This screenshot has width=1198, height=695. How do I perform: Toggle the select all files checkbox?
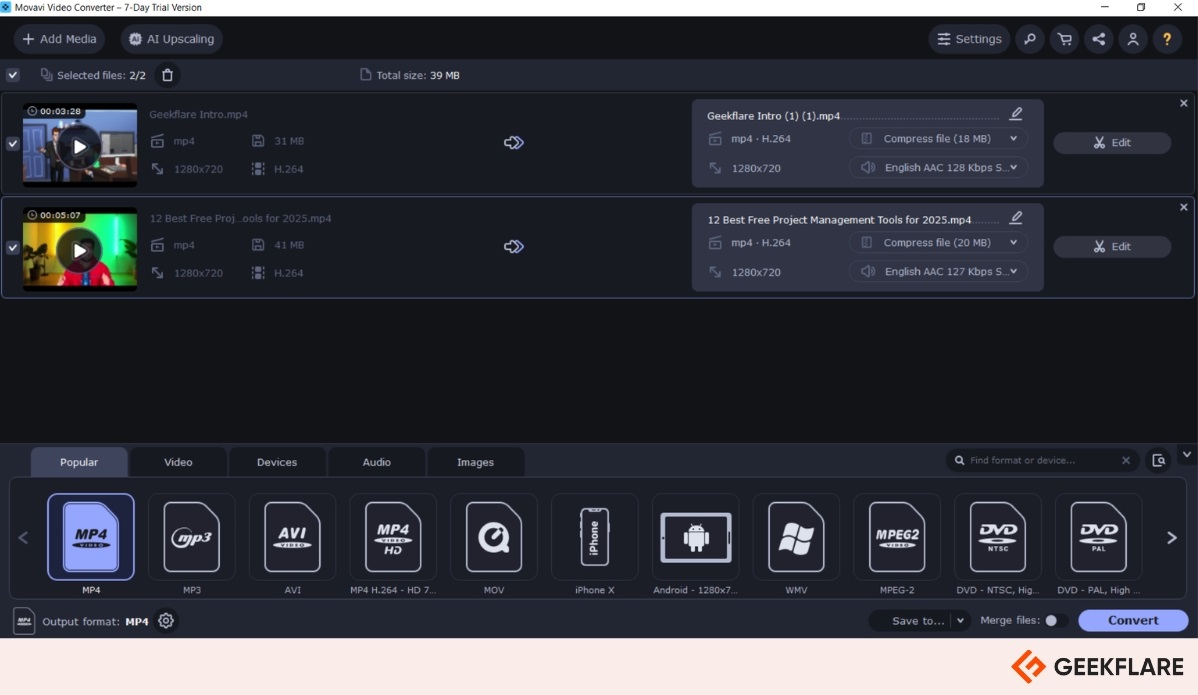pos(13,75)
